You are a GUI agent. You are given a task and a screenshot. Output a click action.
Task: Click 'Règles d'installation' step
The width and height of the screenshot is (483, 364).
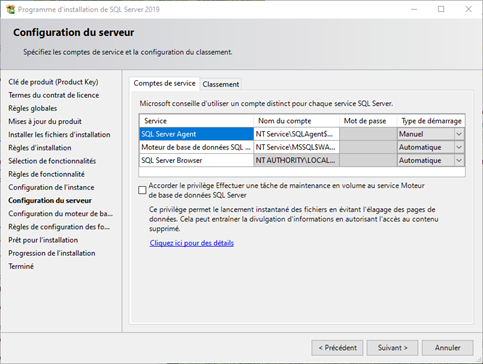[40, 148]
